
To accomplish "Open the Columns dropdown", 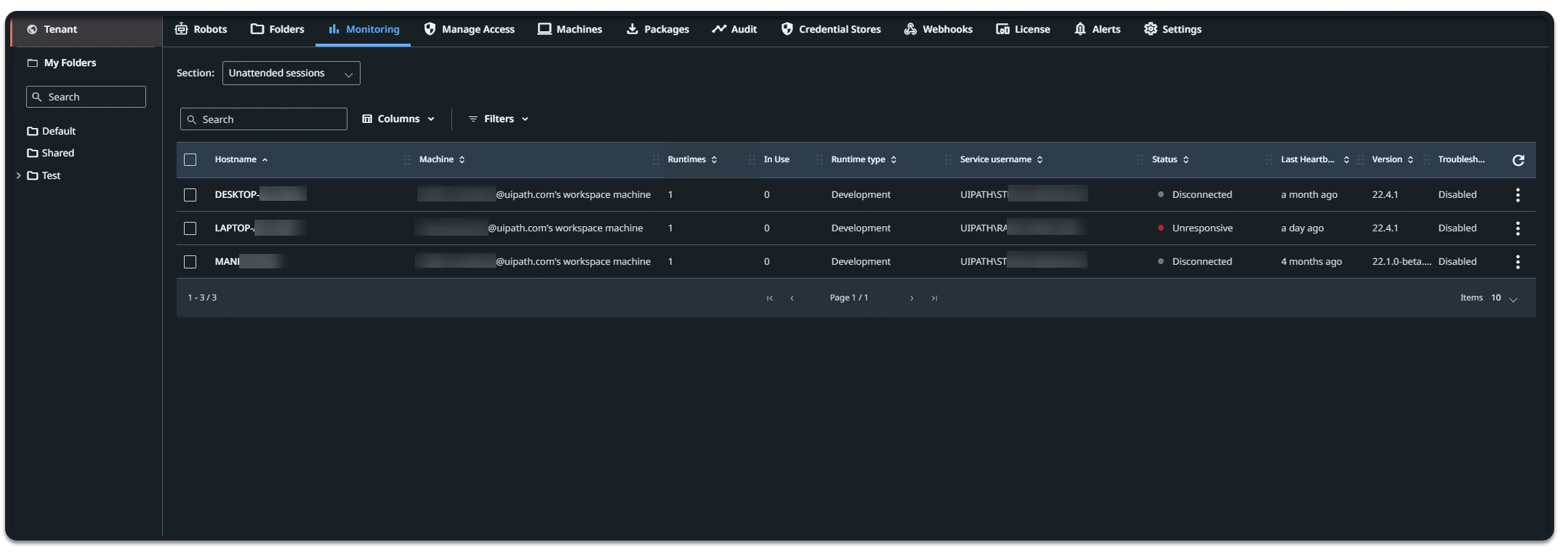I will pyautogui.click(x=398, y=119).
